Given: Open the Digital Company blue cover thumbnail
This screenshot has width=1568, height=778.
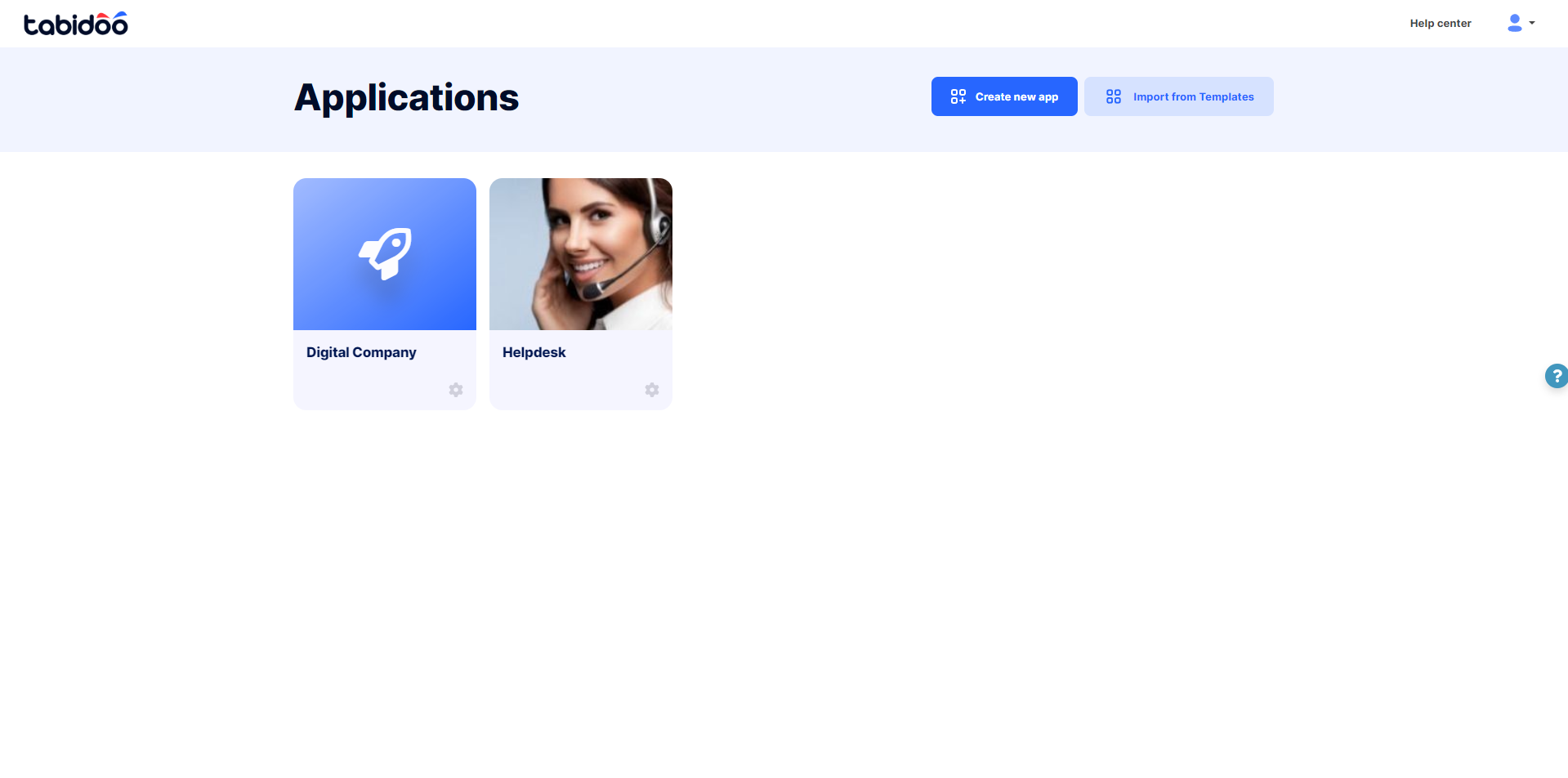Looking at the screenshot, I should [385, 254].
